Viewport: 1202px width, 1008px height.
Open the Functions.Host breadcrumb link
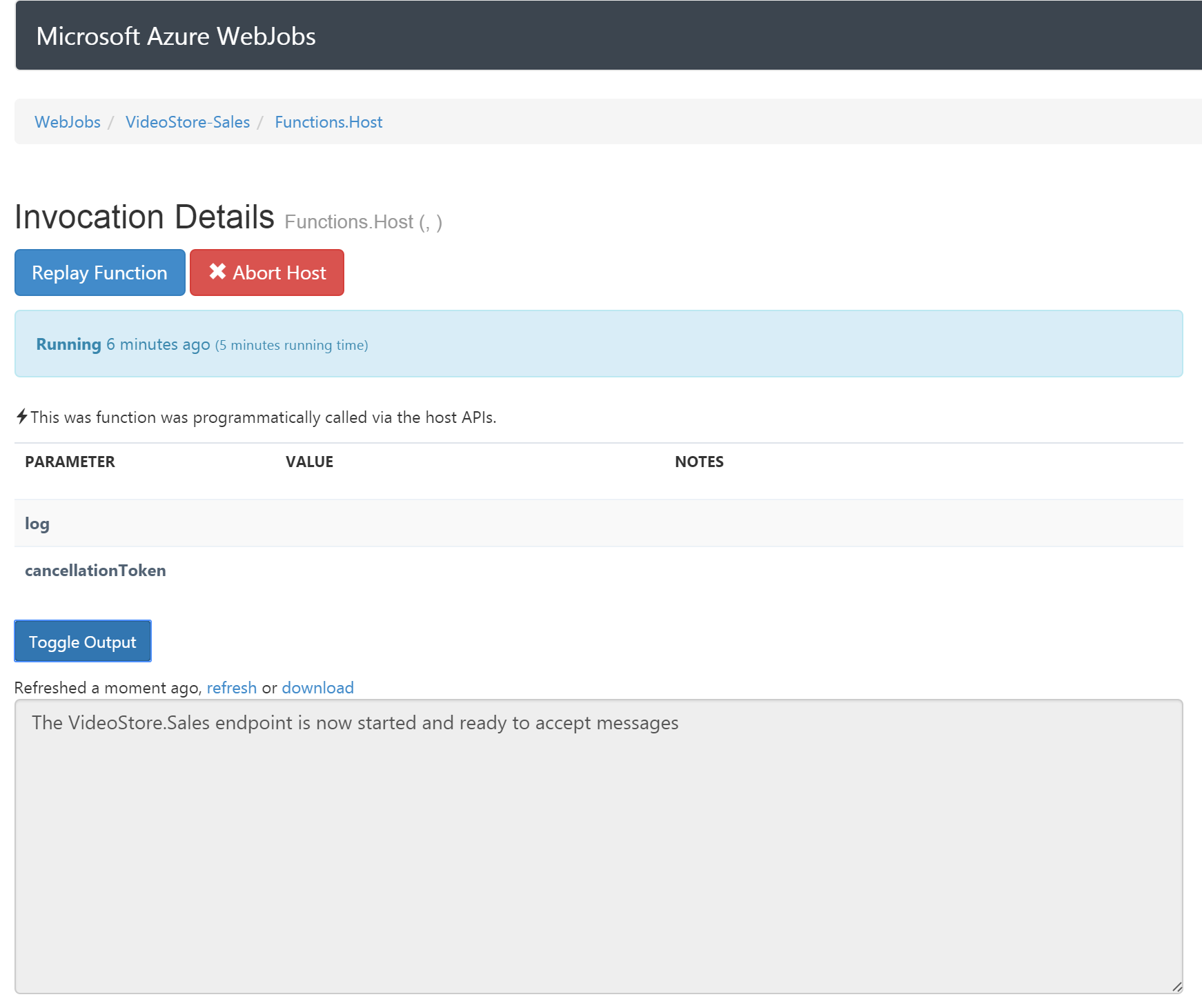(328, 122)
